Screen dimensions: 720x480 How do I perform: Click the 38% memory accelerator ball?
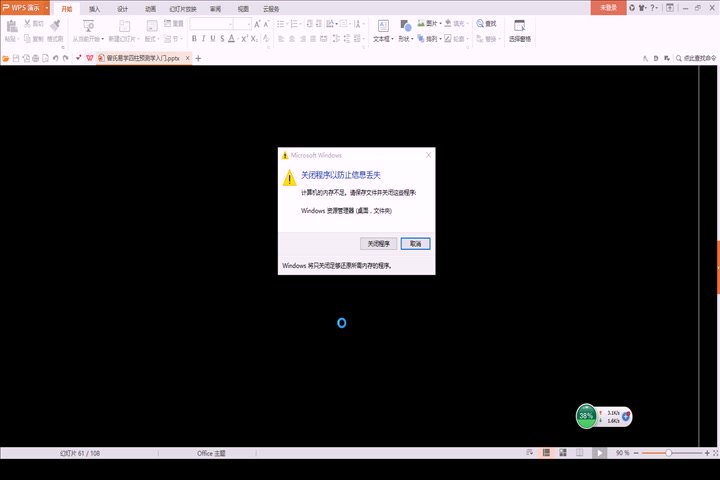[586, 416]
